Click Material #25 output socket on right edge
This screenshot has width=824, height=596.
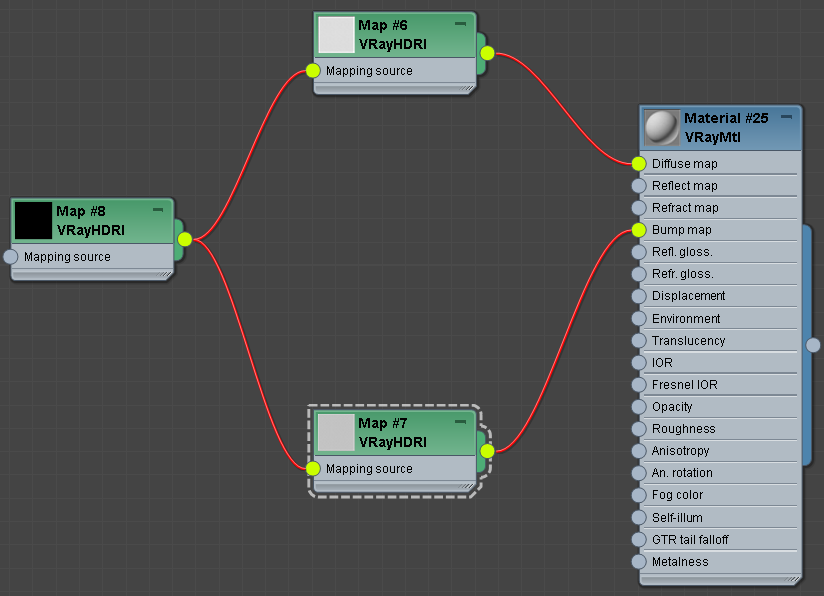pyautogui.click(x=813, y=345)
